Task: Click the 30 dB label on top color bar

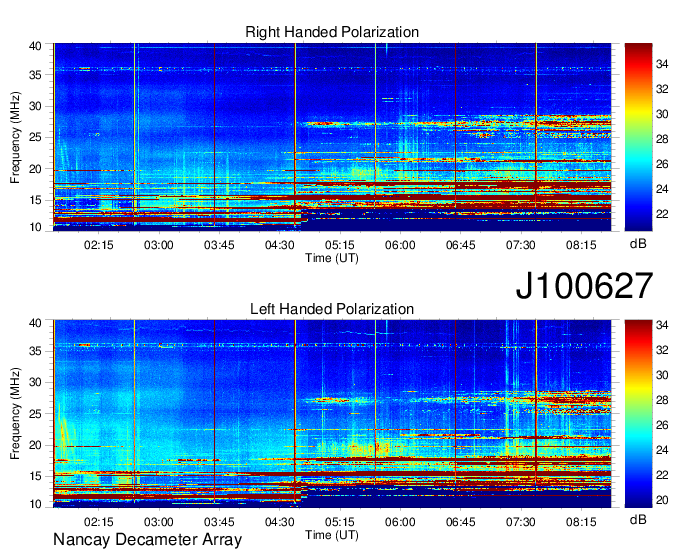Action: [662, 114]
